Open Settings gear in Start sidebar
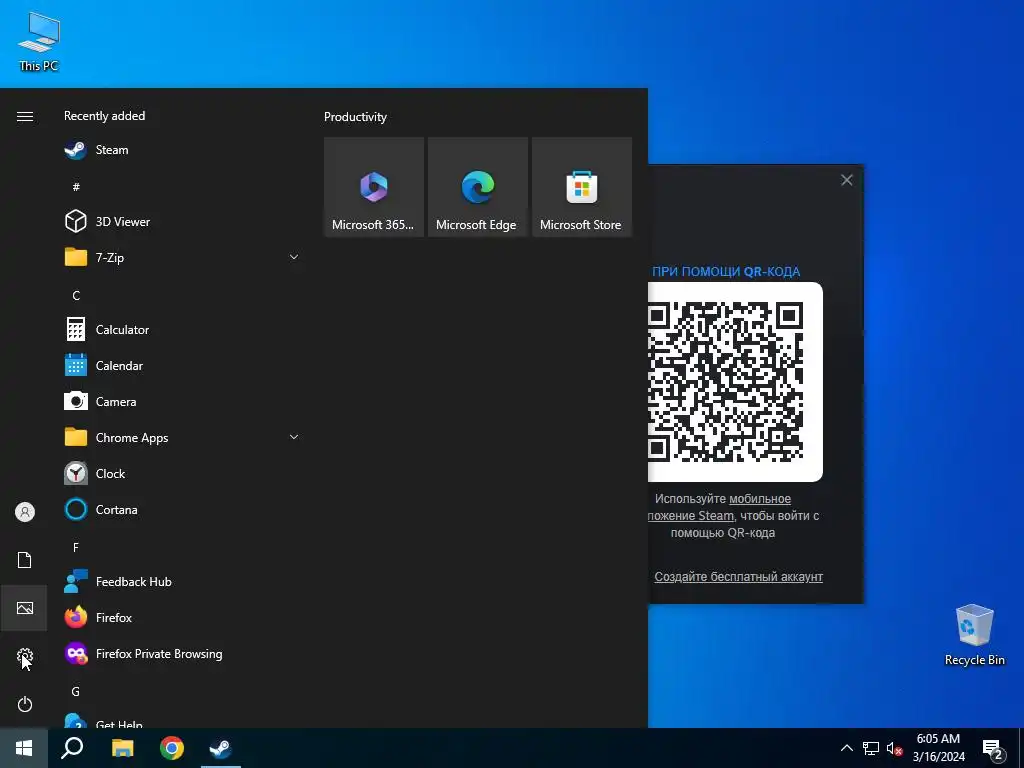 [25, 656]
